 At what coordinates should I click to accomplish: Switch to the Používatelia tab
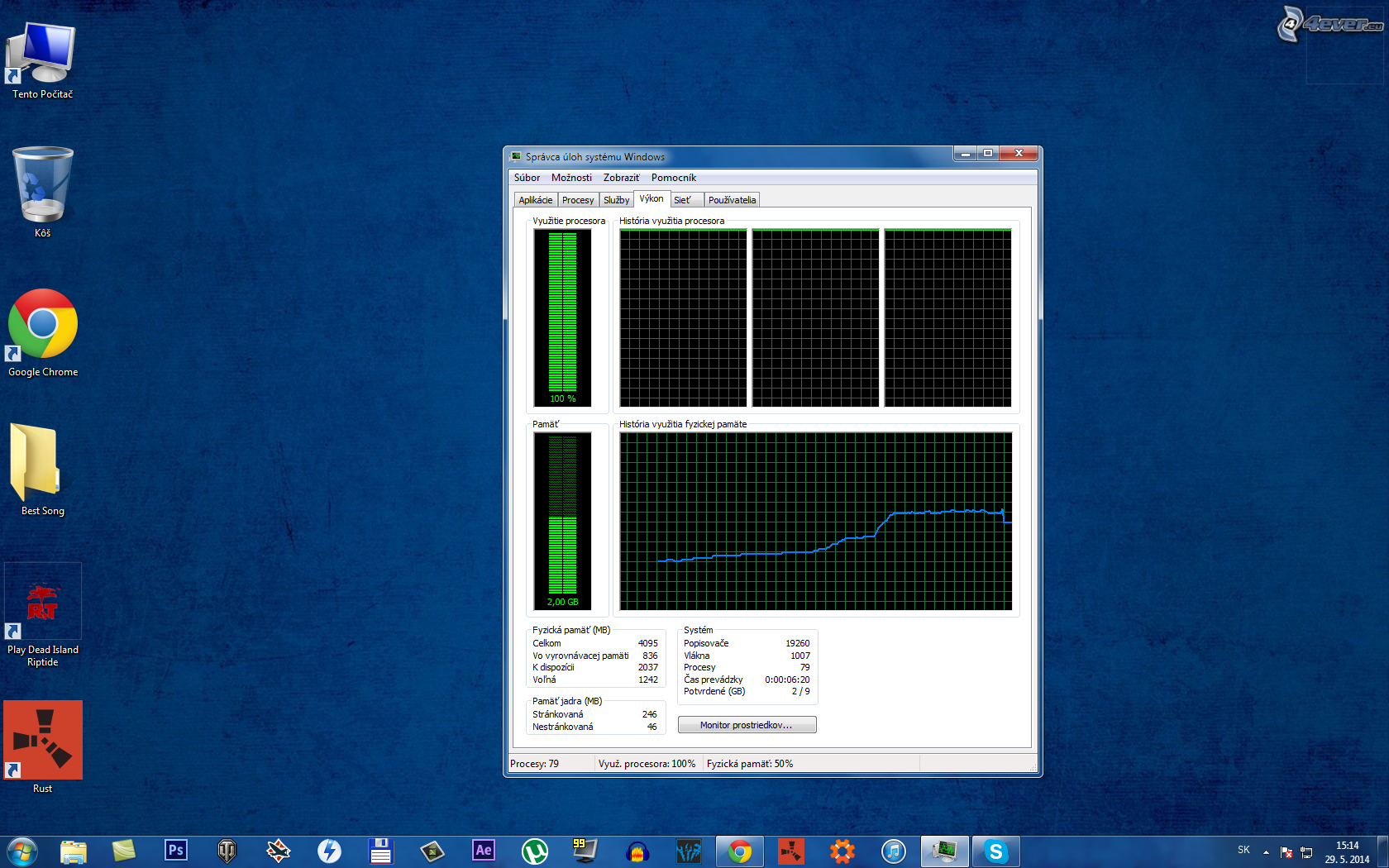(x=732, y=200)
